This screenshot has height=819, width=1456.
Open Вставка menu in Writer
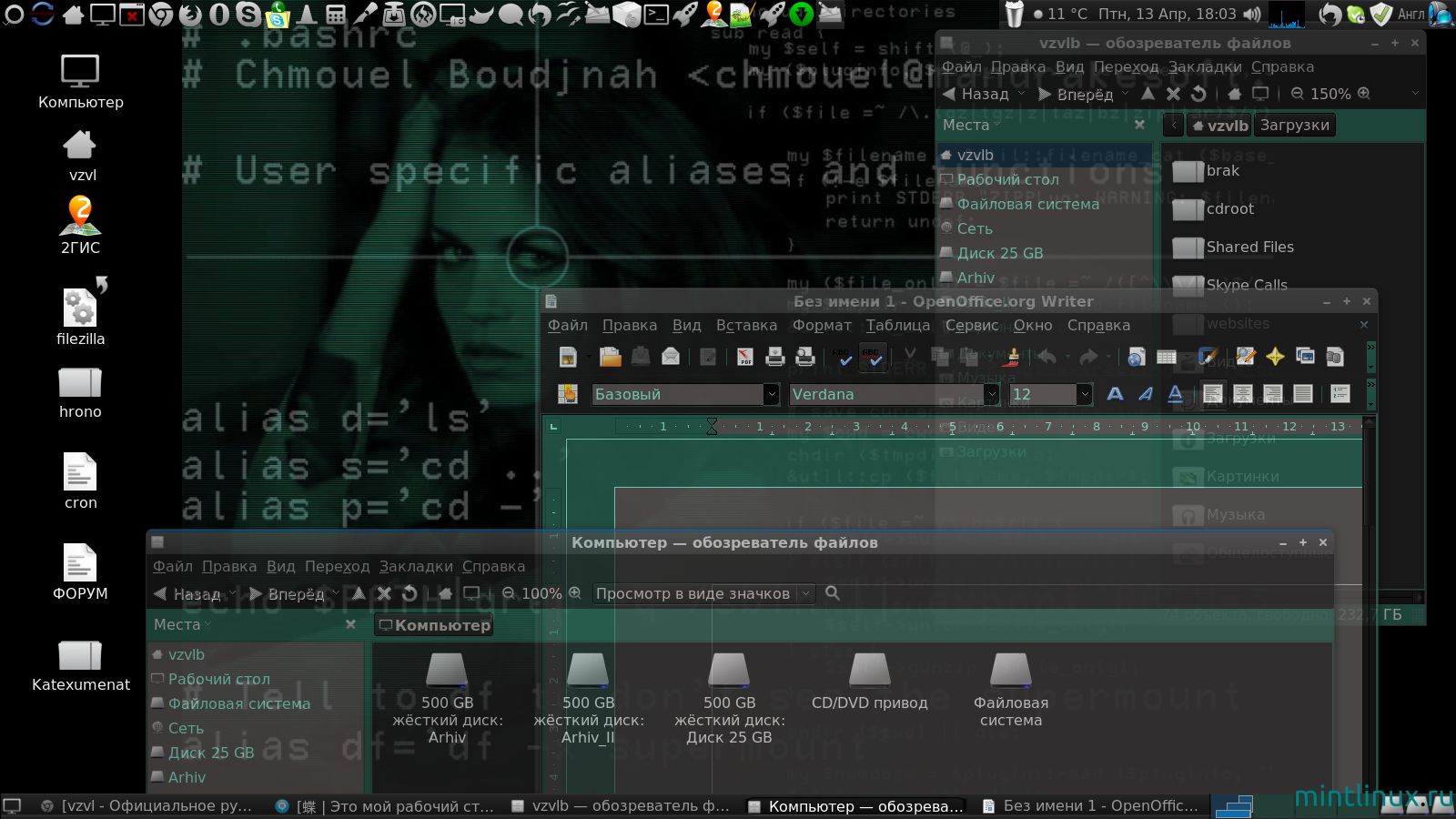point(746,325)
